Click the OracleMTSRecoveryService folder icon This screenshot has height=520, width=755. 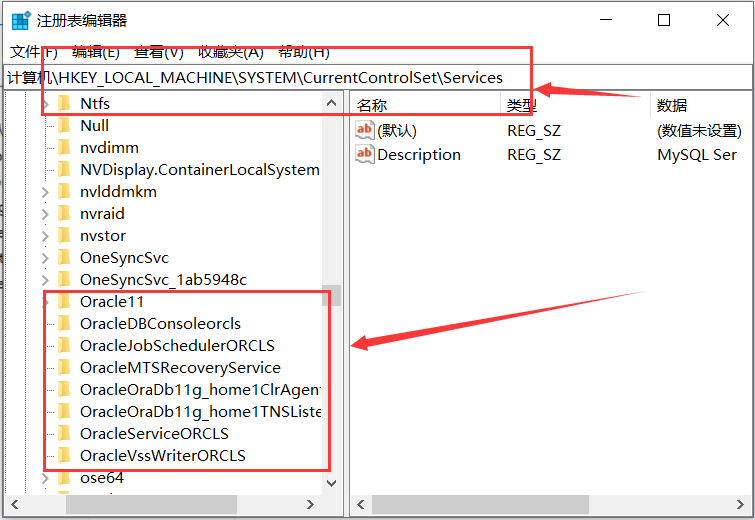(64, 367)
